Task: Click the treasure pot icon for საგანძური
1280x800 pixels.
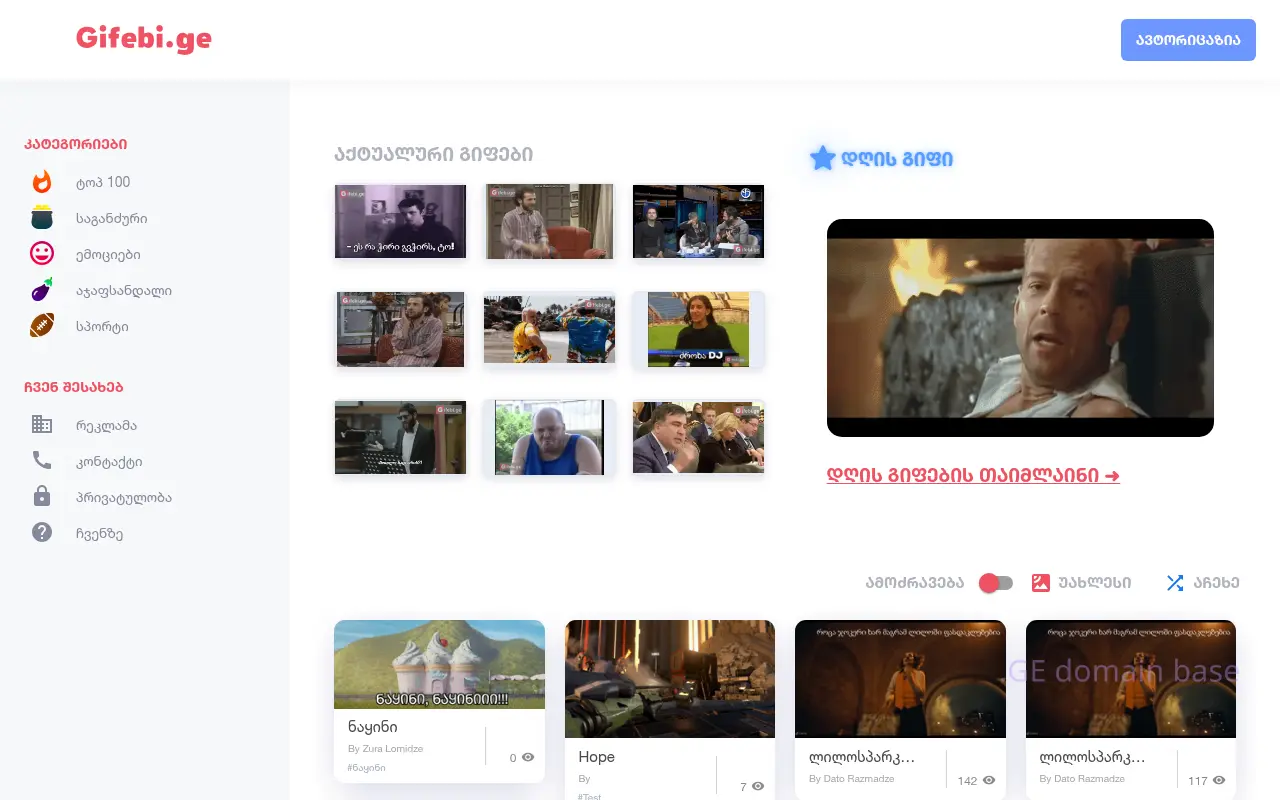Action: 42,218
